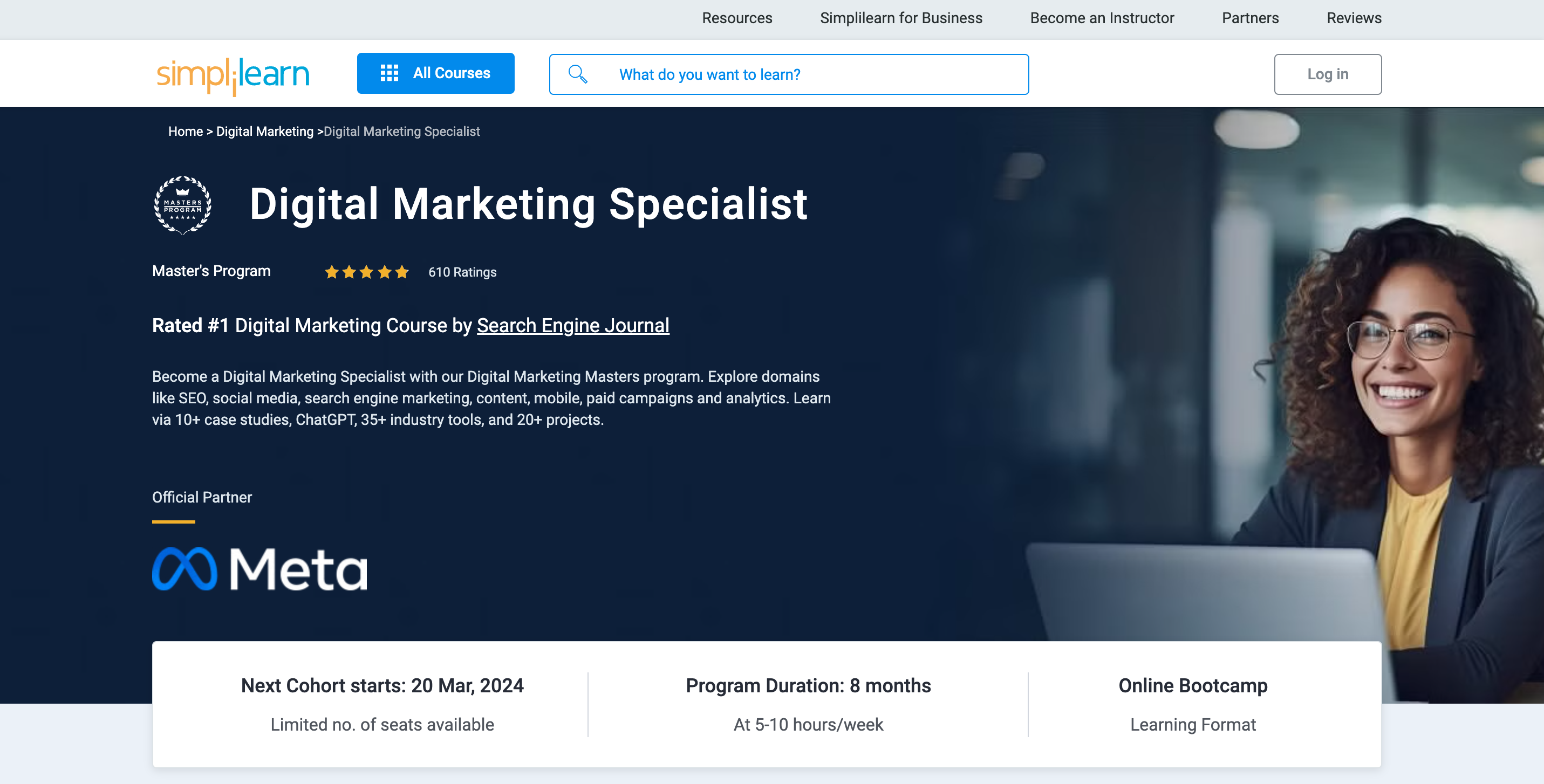Click the Official Partner label
This screenshot has height=784, width=1544.
click(x=202, y=497)
